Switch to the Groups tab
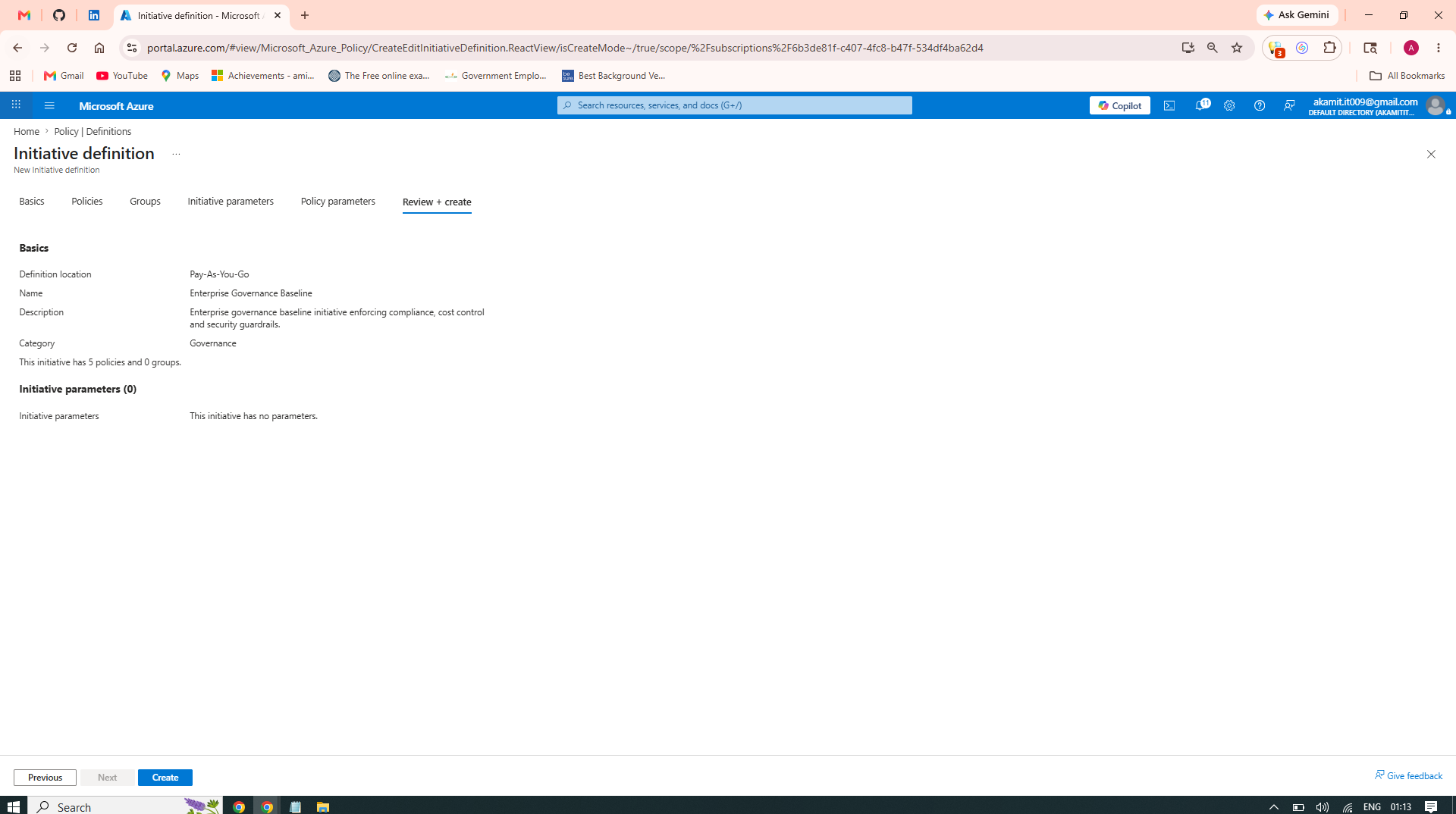The height and width of the screenshot is (814, 1456). tap(145, 201)
